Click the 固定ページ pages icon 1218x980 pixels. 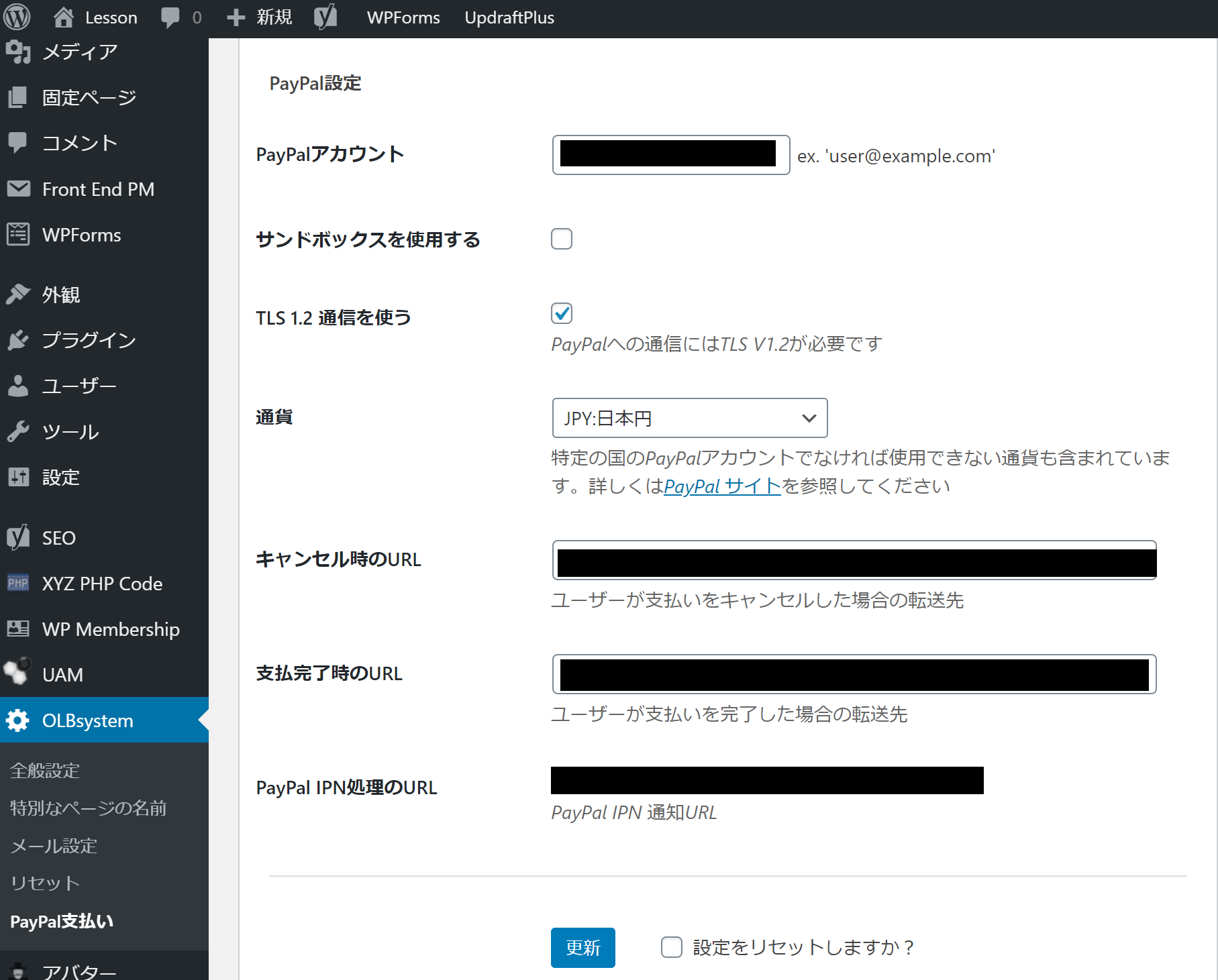[x=18, y=97]
